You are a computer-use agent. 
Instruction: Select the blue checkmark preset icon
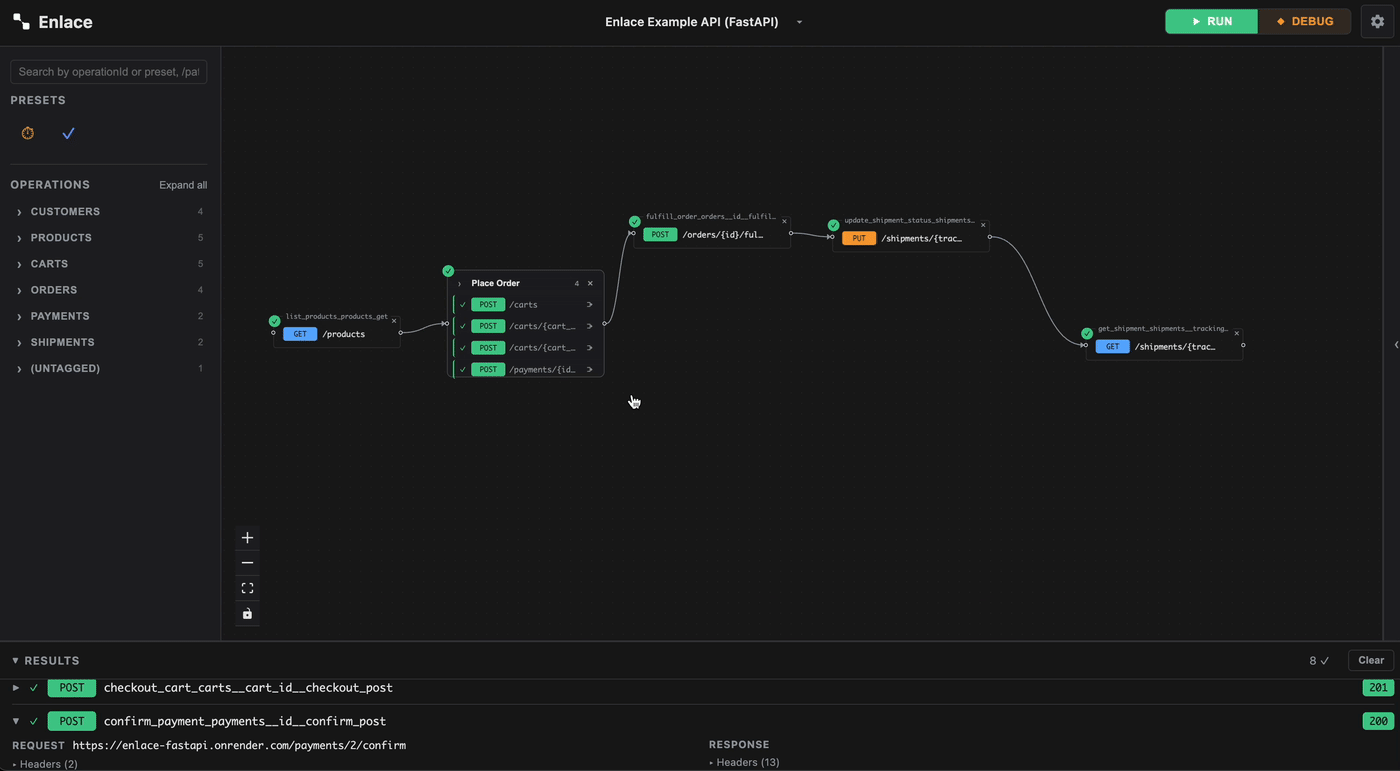68,133
